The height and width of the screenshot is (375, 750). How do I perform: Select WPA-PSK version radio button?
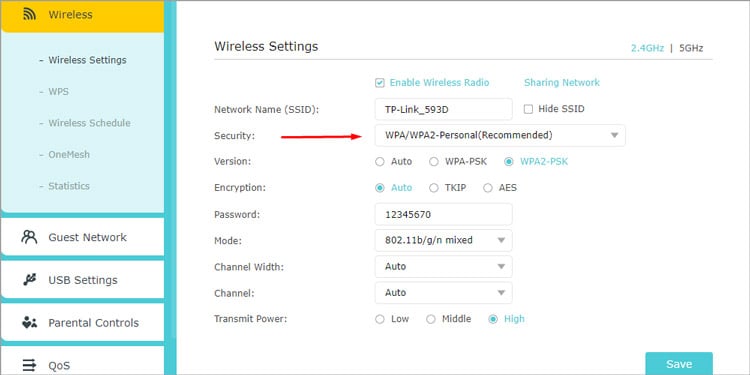[x=434, y=162]
